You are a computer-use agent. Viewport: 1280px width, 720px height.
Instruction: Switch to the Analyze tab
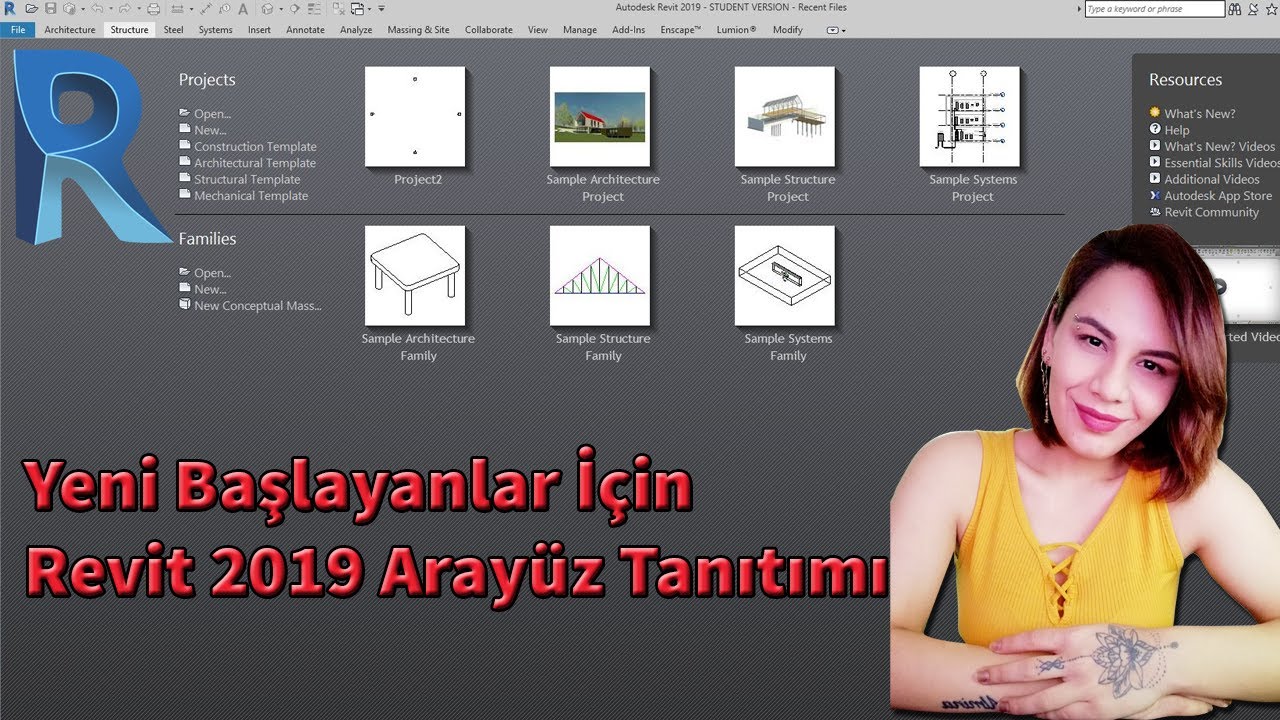click(356, 30)
